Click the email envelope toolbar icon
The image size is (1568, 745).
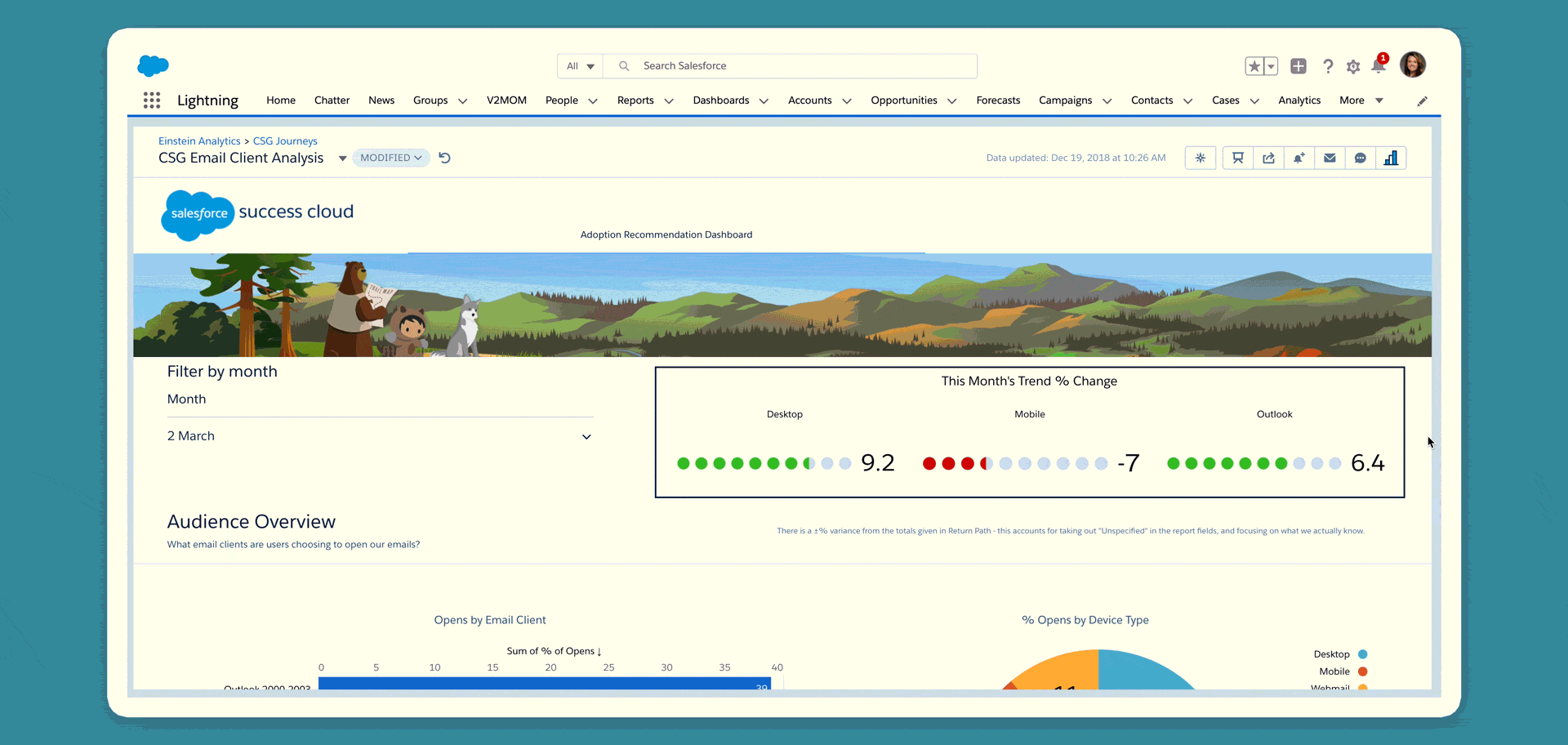pos(1330,158)
